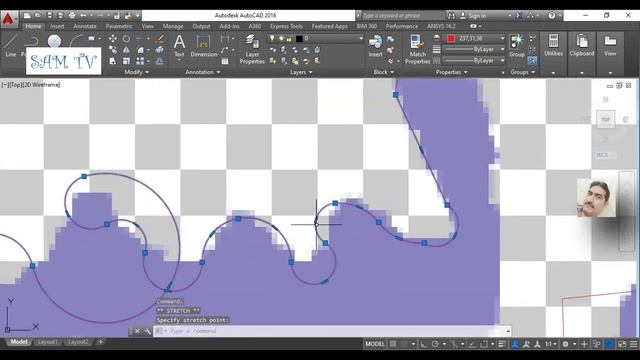Select the Mirror tool in Modify
The width and height of the screenshot is (640, 360).
click(x=127, y=50)
